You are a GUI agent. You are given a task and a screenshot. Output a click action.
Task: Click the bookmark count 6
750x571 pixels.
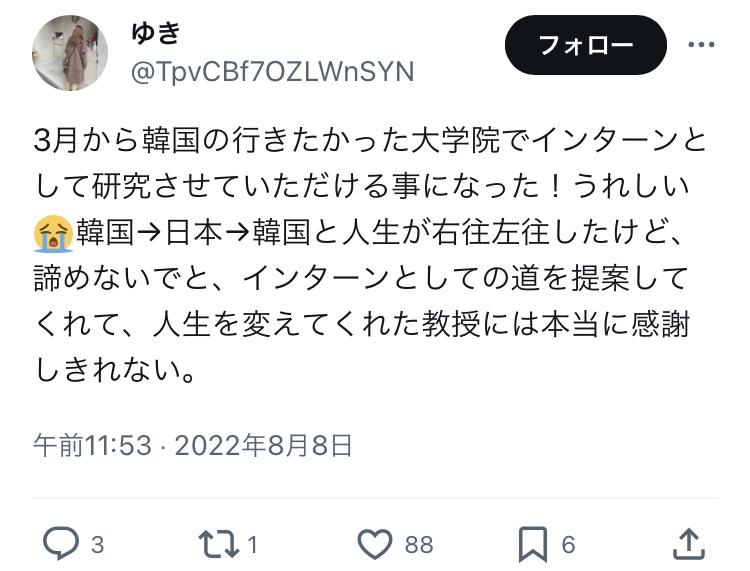click(x=568, y=544)
